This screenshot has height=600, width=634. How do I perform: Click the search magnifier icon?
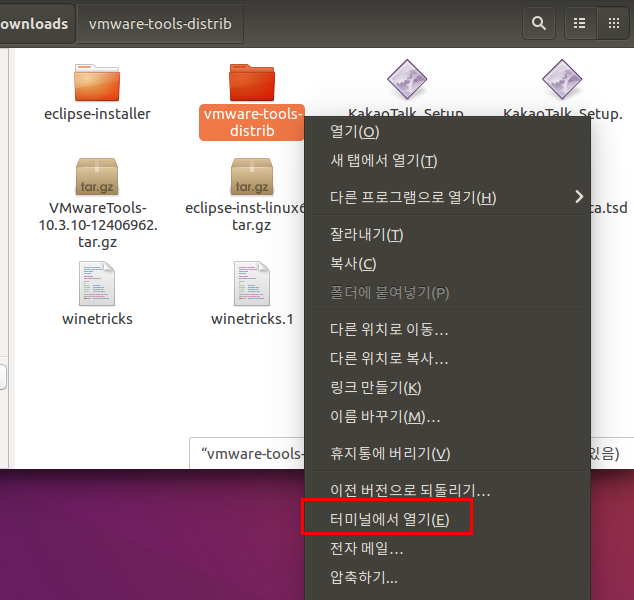point(539,23)
